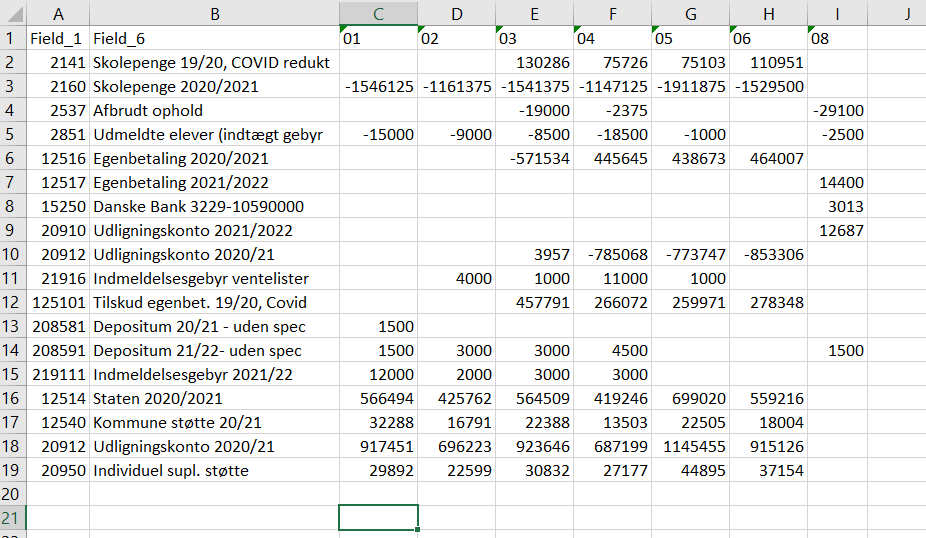Viewport: 926px width, 538px height.
Task: Select row 10 header
Action: point(13,255)
